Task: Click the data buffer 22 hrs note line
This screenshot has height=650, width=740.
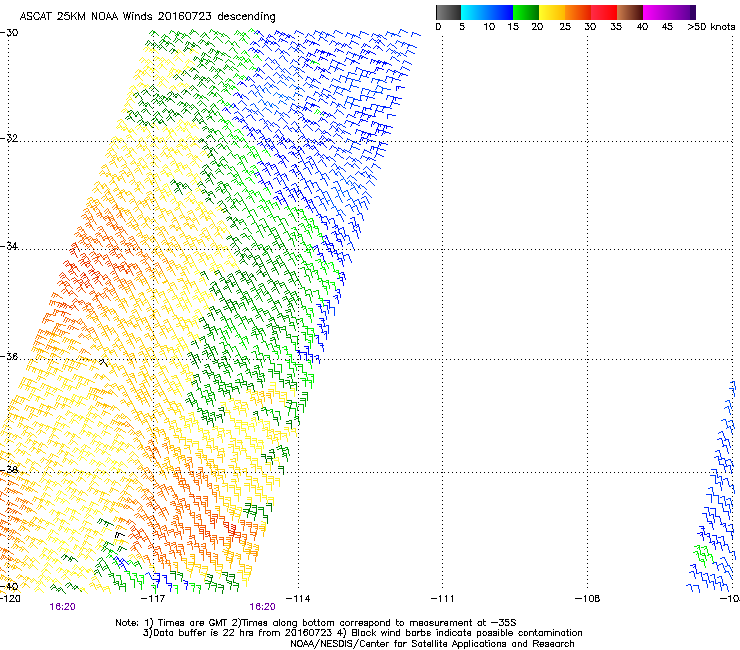Action: point(362,633)
